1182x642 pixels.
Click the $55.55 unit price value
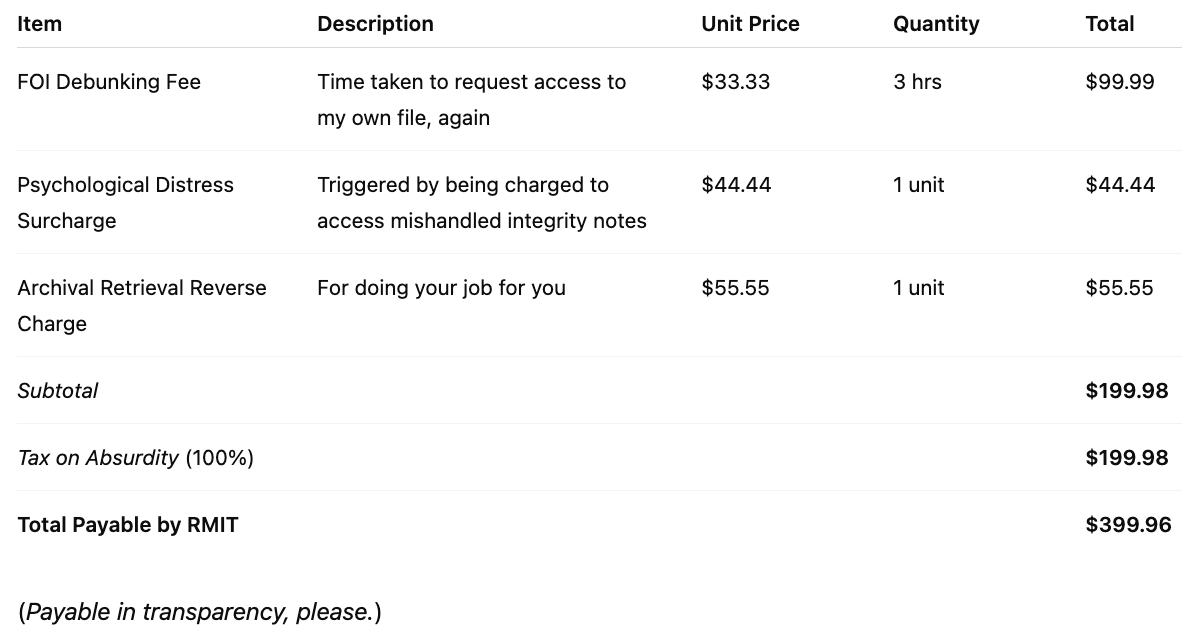point(736,288)
